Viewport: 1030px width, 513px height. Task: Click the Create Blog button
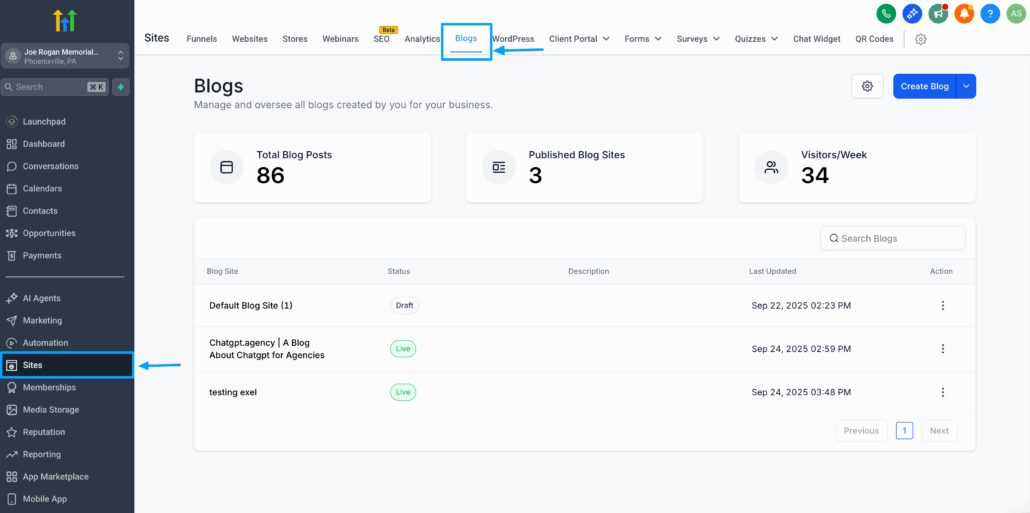click(x=924, y=86)
